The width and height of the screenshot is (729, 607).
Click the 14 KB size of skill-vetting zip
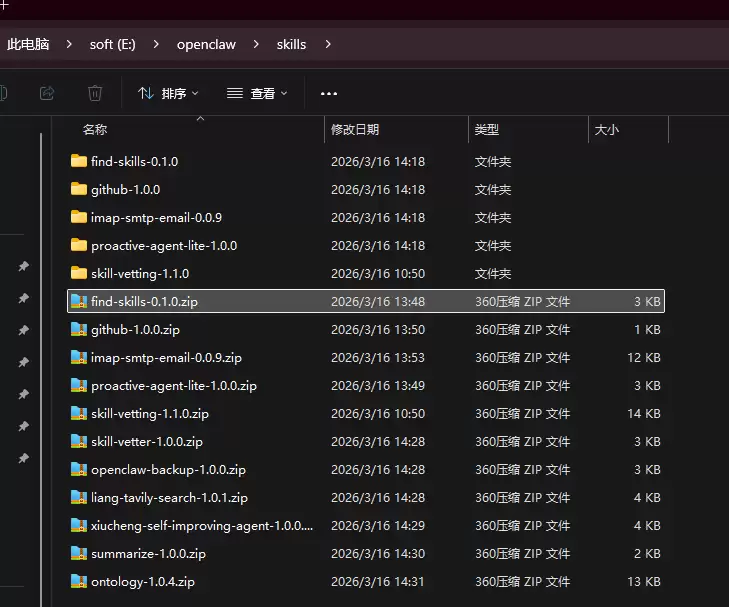(644, 414)
